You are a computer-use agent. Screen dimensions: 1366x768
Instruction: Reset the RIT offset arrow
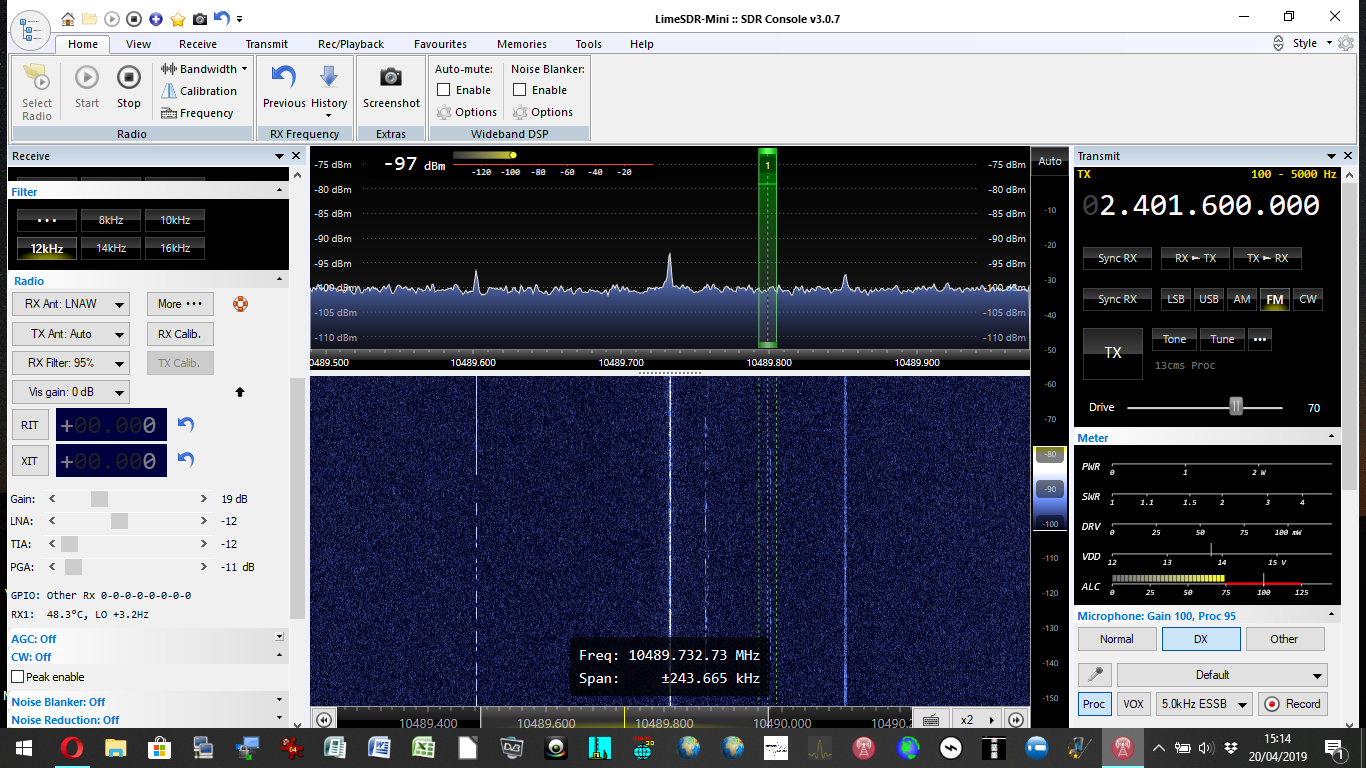click(x=185, y=424)
